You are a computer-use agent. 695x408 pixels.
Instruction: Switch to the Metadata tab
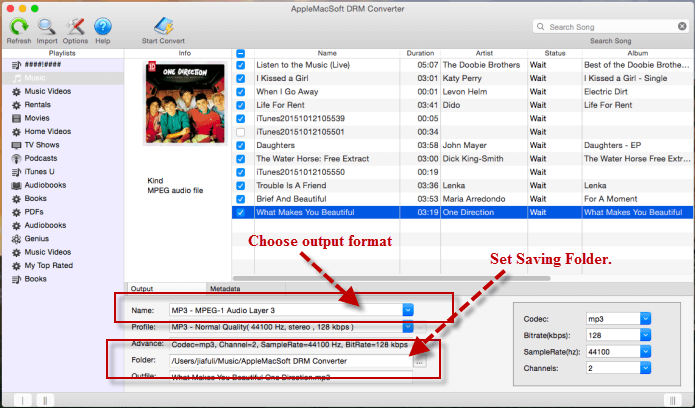click(246, 288)
